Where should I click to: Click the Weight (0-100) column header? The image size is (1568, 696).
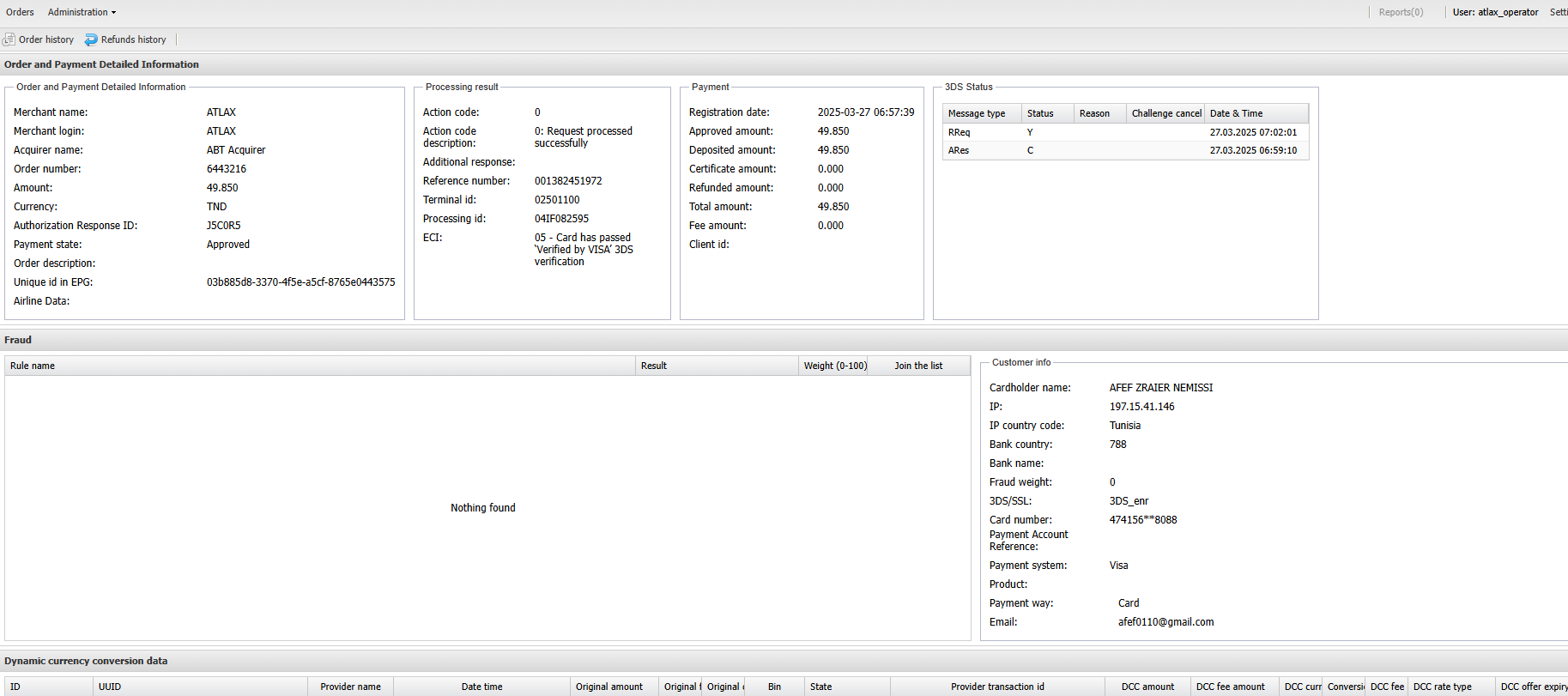(834, 366)
